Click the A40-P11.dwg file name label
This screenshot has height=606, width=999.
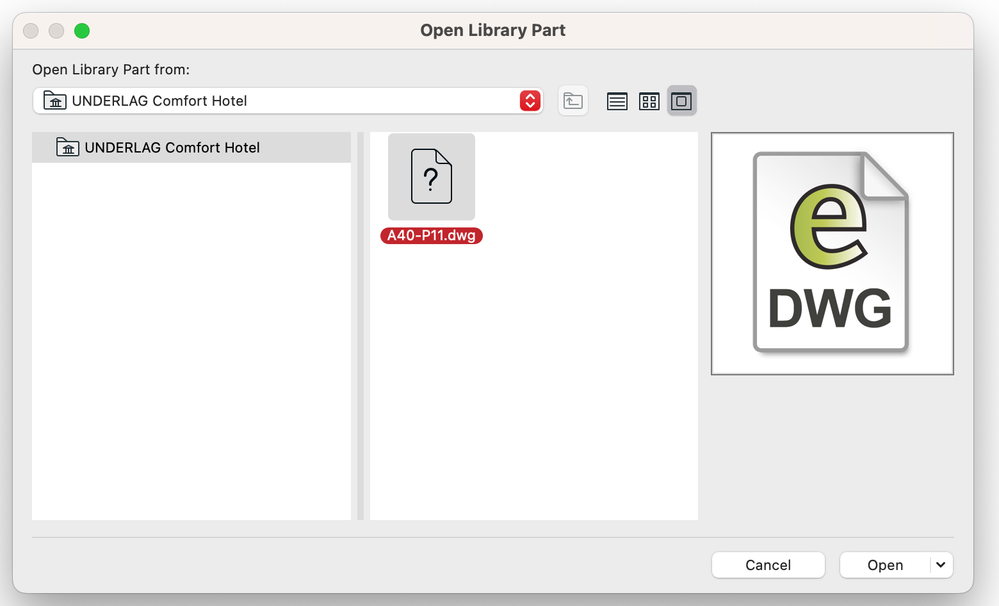pyautogui.click(x=431, y=236)
